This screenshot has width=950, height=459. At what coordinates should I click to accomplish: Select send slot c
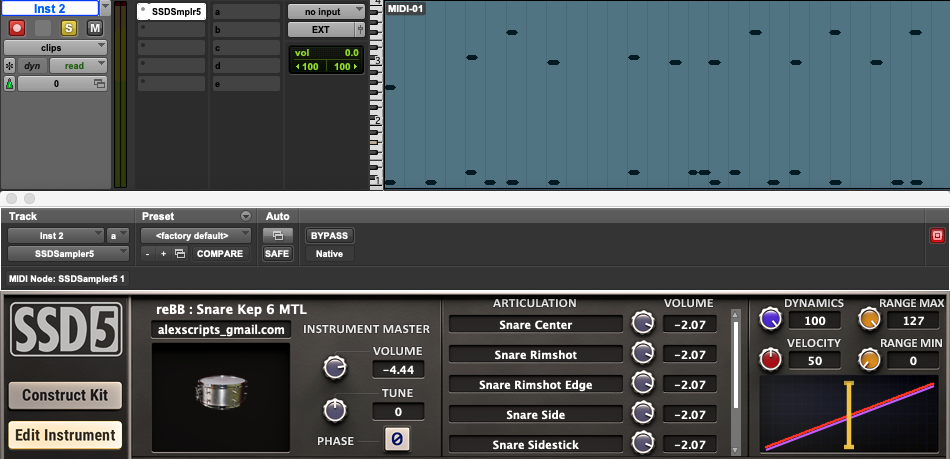tap(246, 48)
